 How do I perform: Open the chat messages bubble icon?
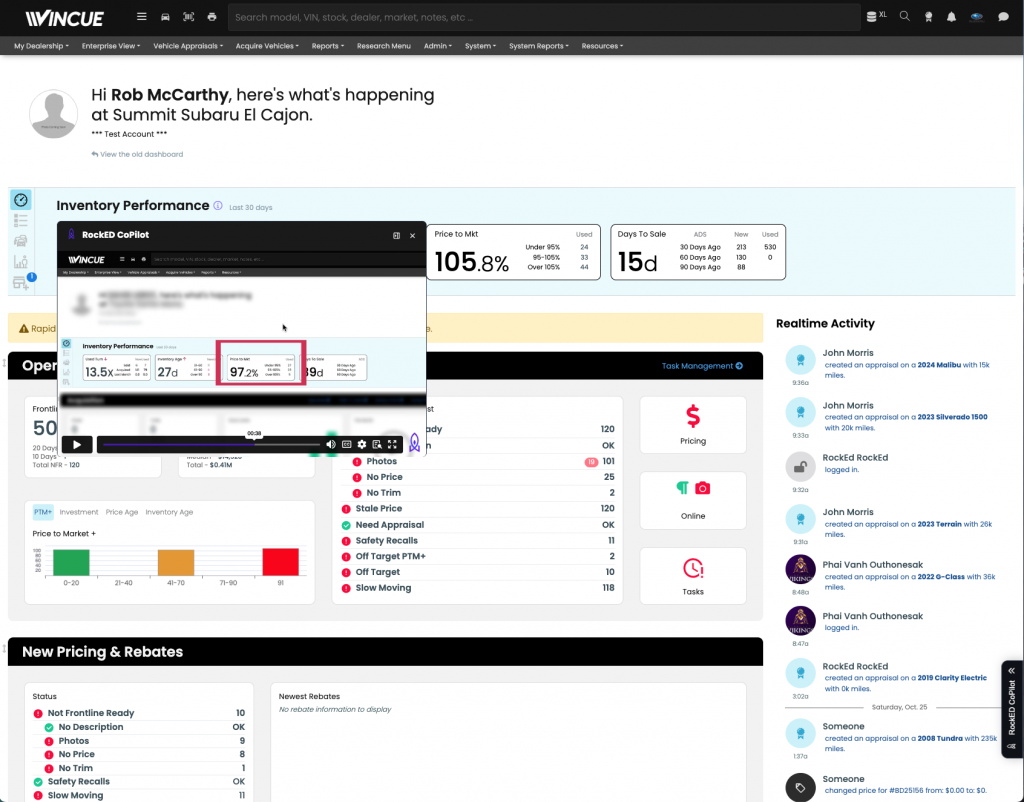1003,17
